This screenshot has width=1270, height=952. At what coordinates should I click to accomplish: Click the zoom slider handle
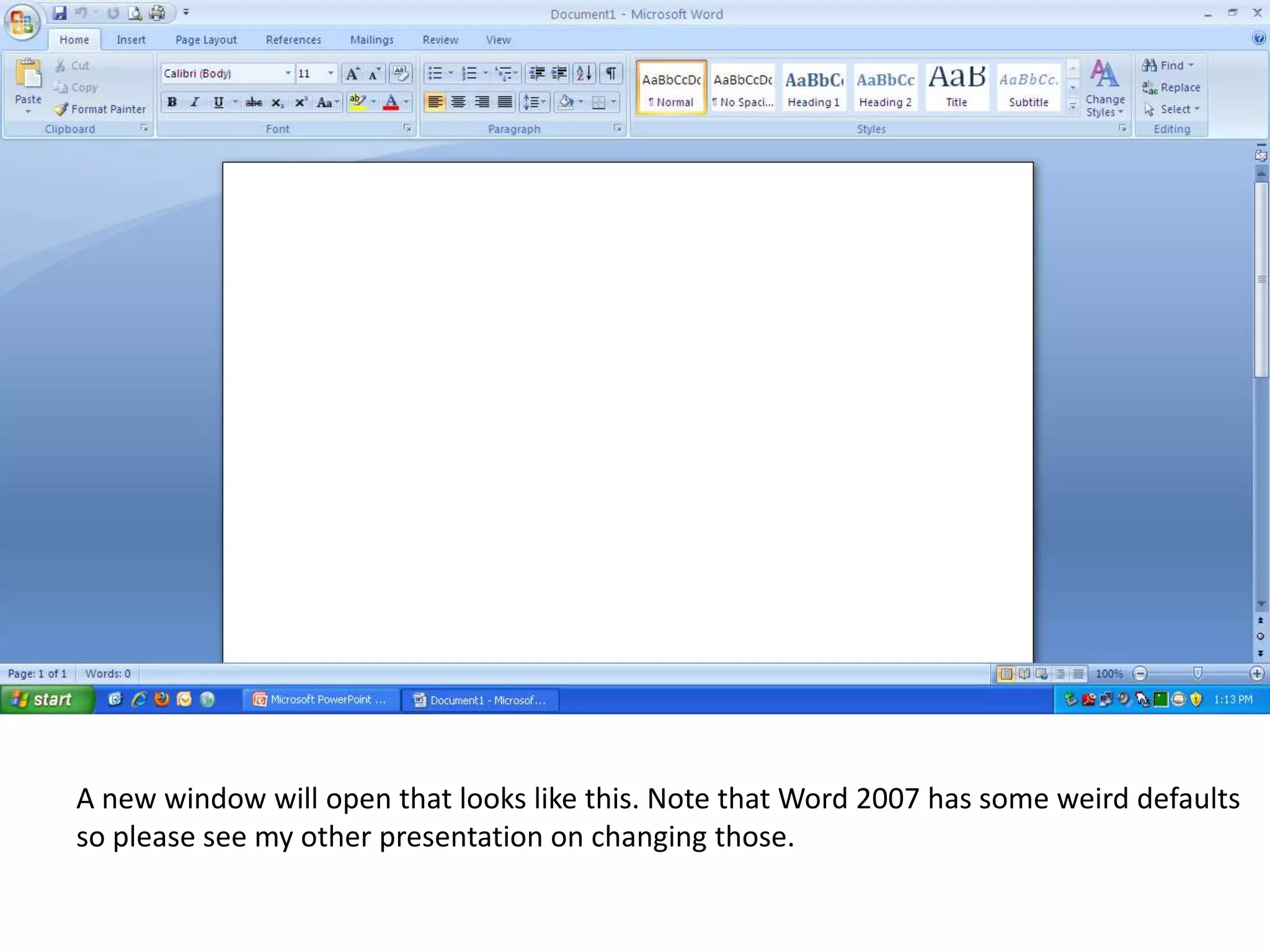point(1198,673)
